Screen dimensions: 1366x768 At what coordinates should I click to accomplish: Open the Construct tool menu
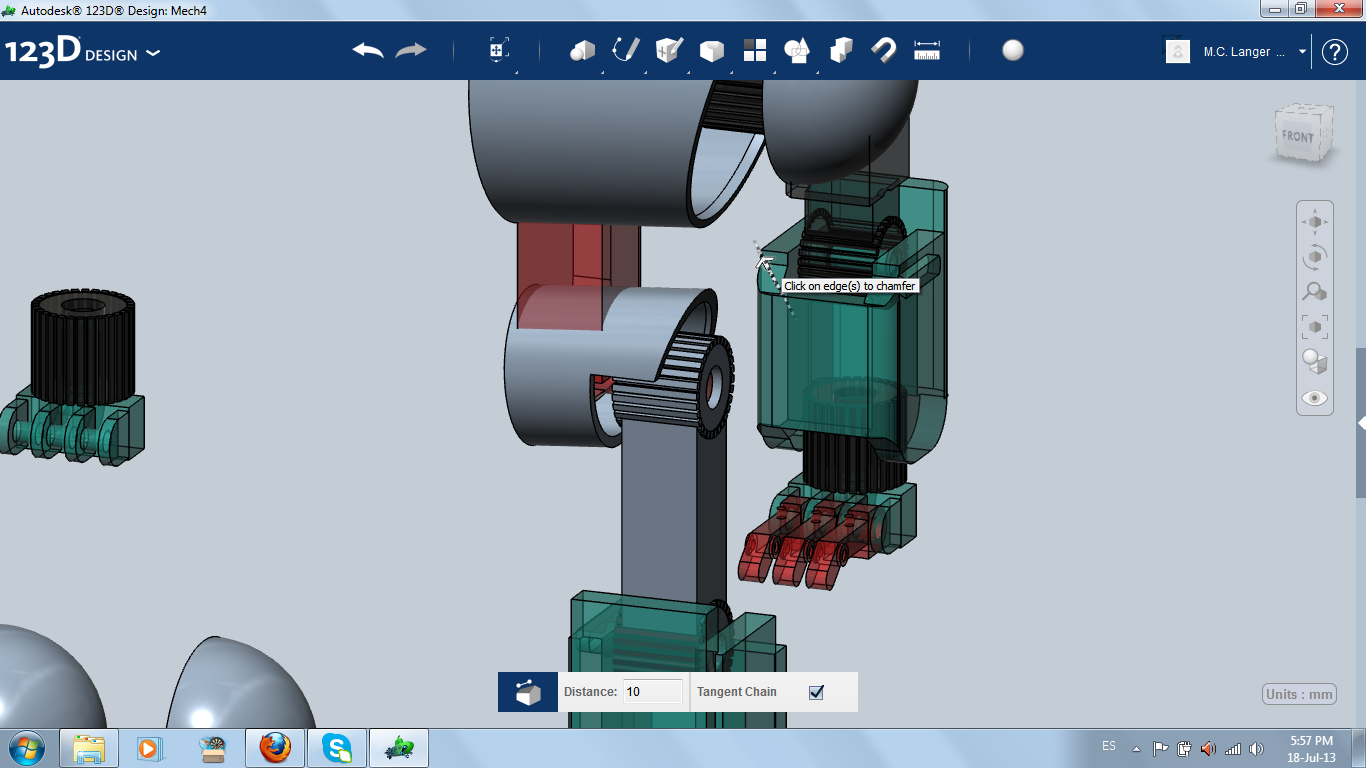(669, 50)
